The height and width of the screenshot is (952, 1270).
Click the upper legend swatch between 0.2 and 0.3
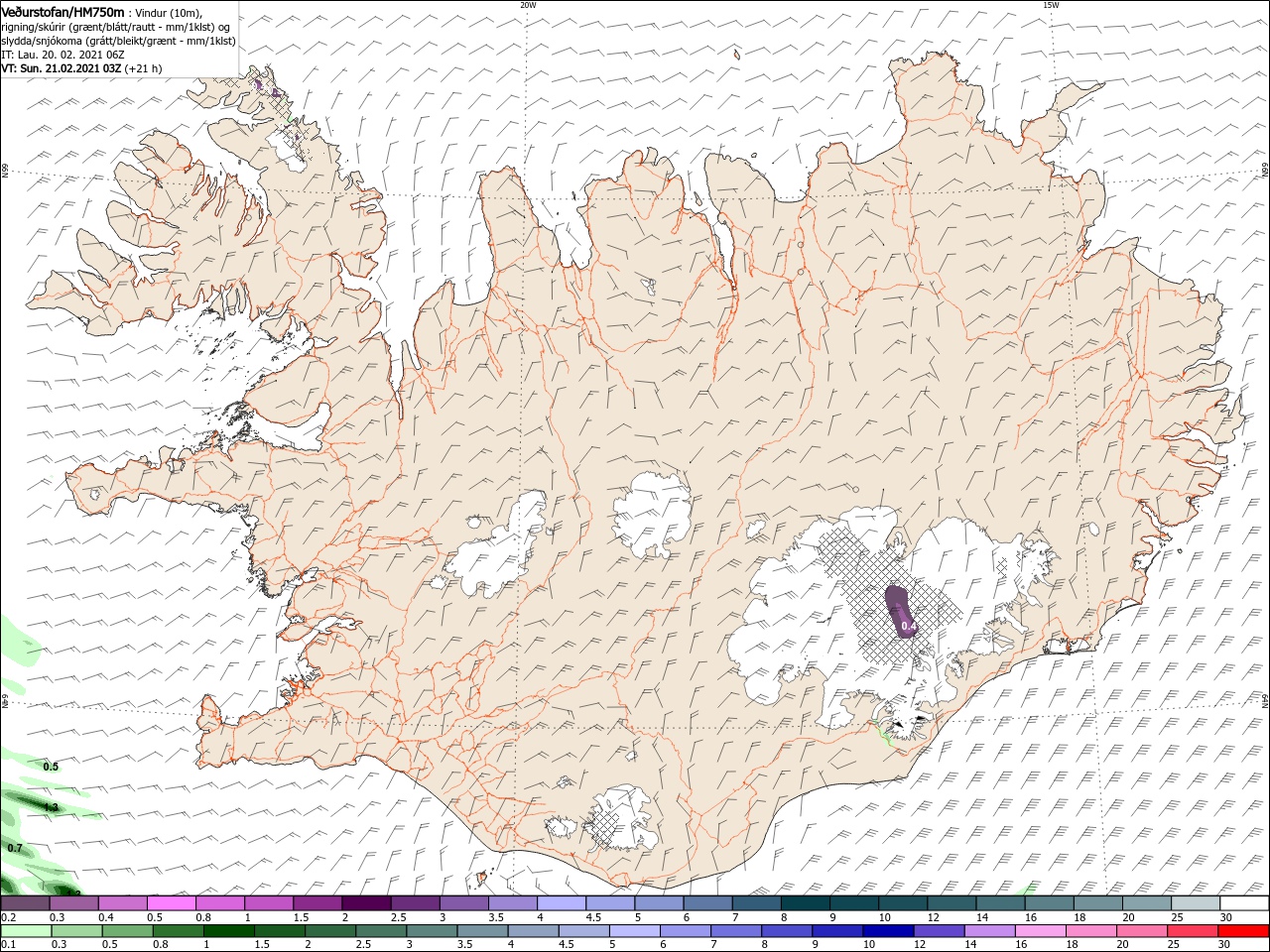point(25,903)
